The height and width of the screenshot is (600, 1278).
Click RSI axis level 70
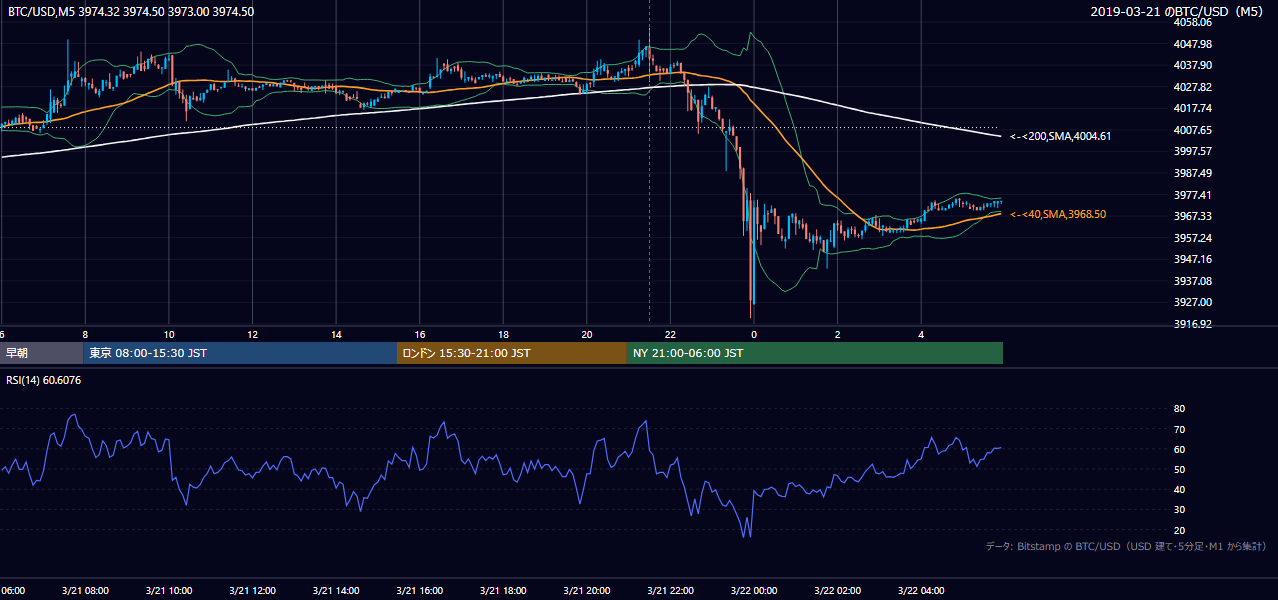1179,429
